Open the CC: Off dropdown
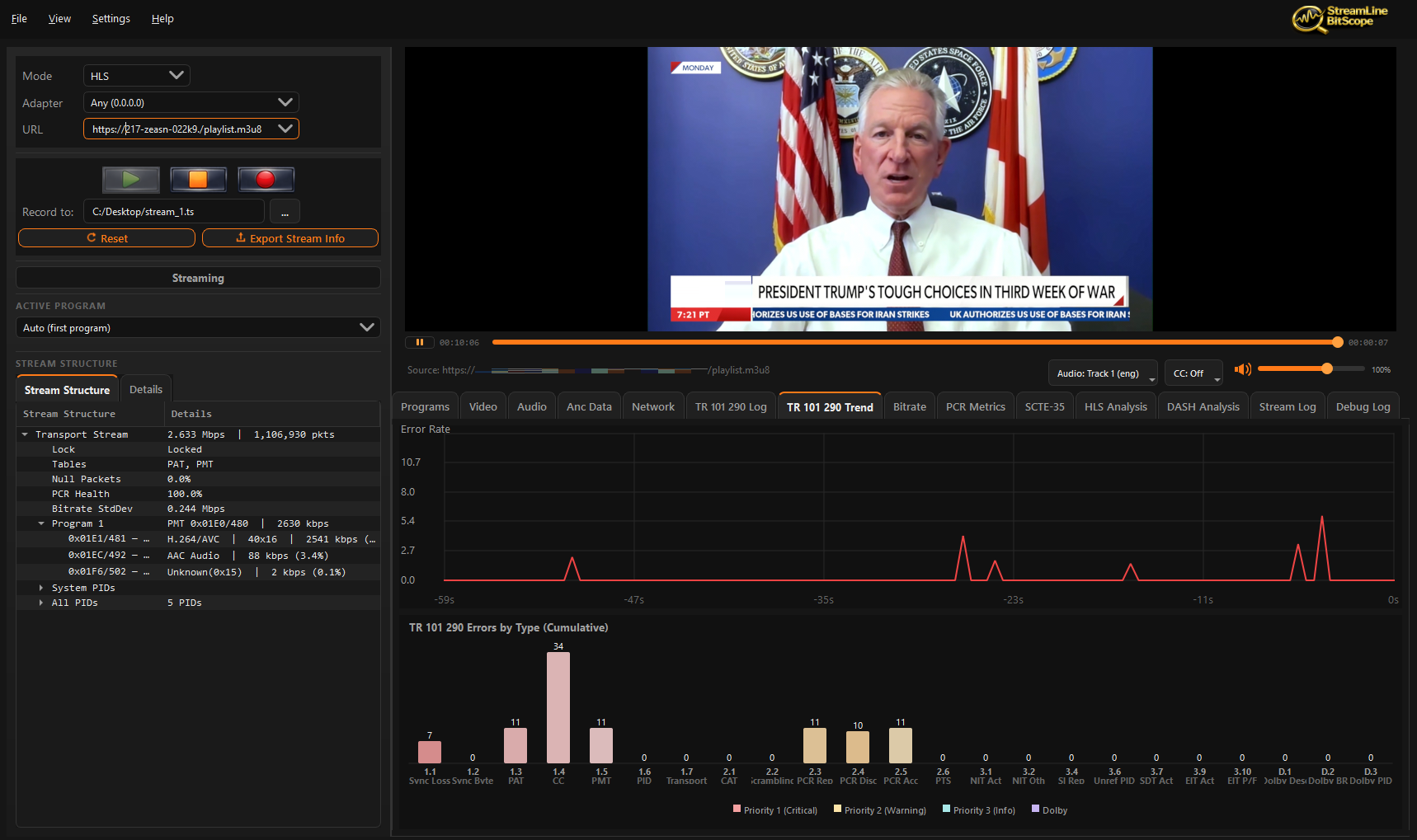The image size is (1417, 840). pyautogui.click(x=1193, y=373)
